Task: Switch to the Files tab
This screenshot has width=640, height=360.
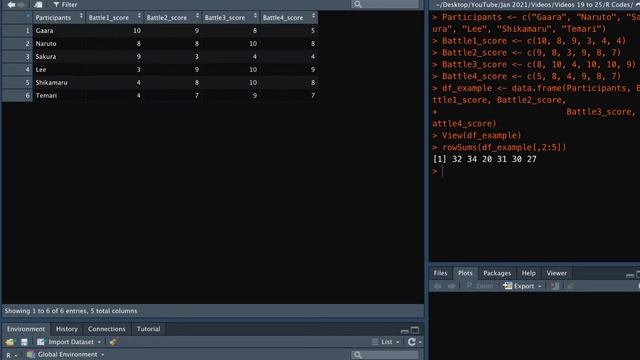Action: (x=440, y=273)
